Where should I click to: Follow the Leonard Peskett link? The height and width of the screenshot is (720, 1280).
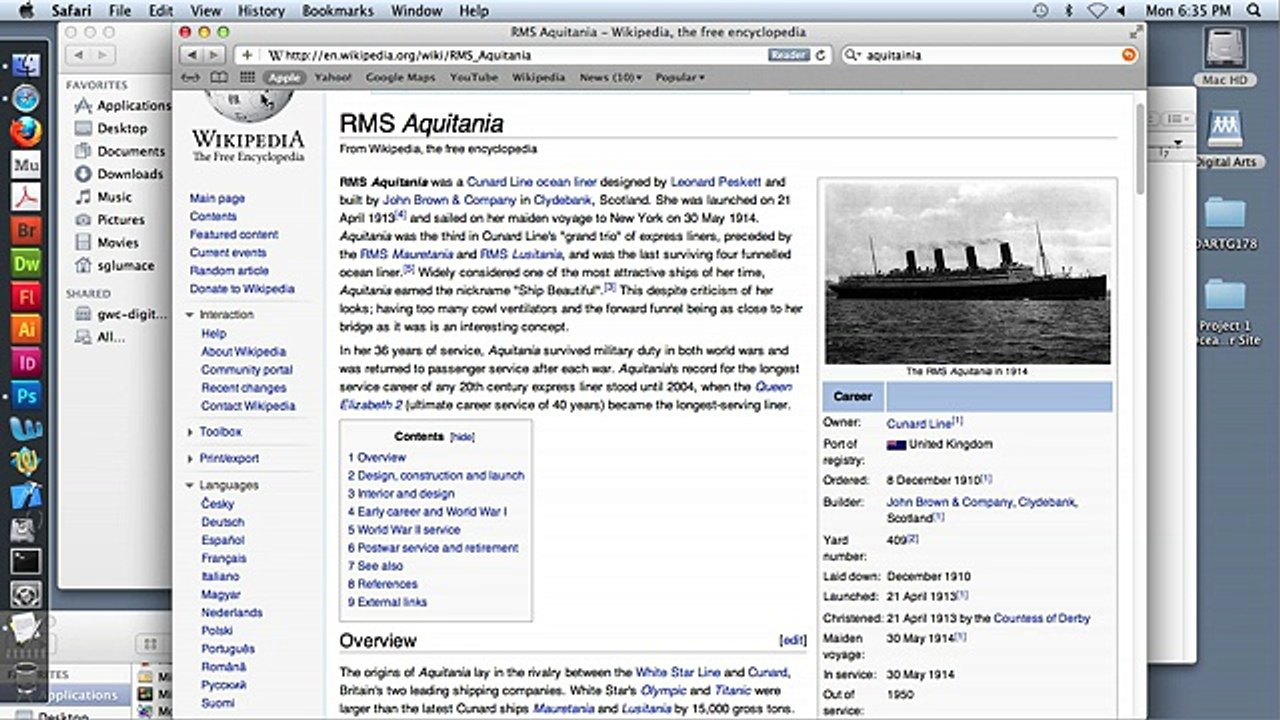(715, 182)
